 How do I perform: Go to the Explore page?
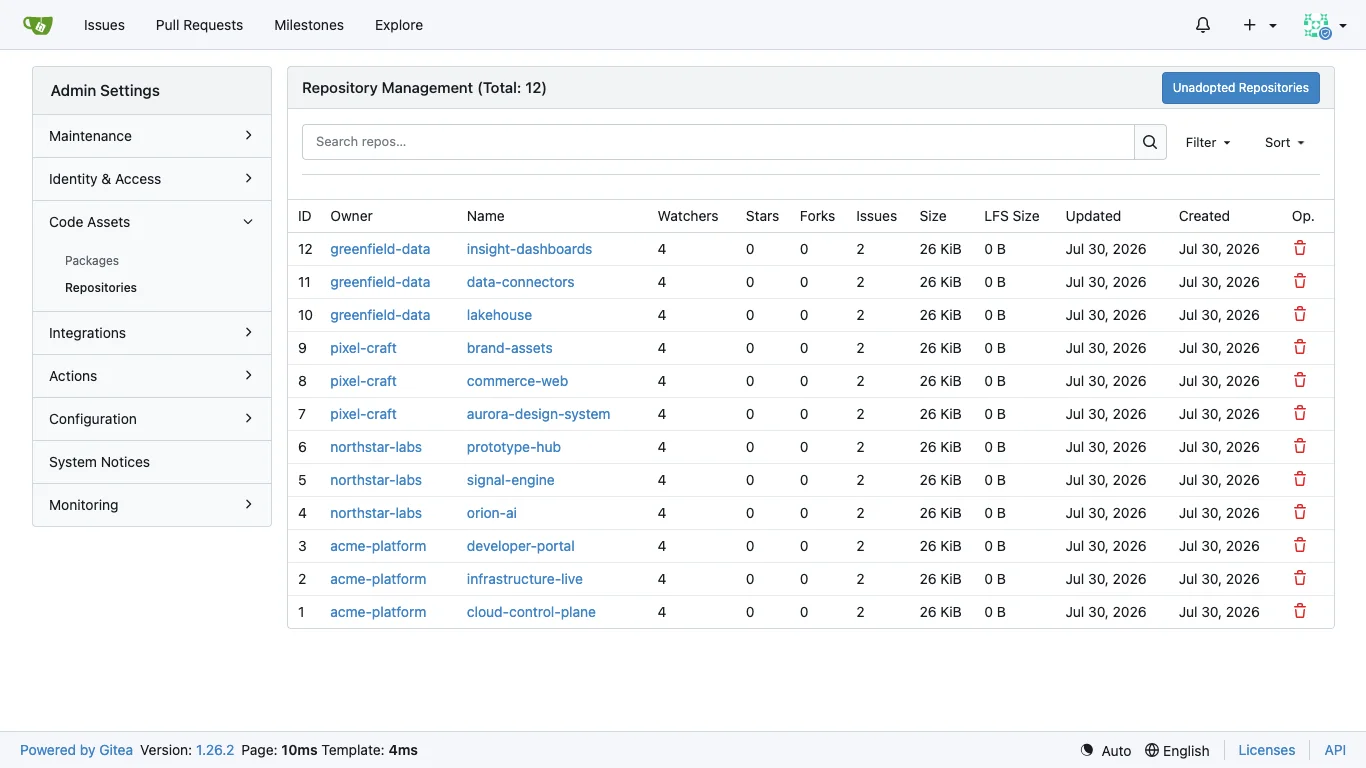pyautogui.click(x=399, y=25)
